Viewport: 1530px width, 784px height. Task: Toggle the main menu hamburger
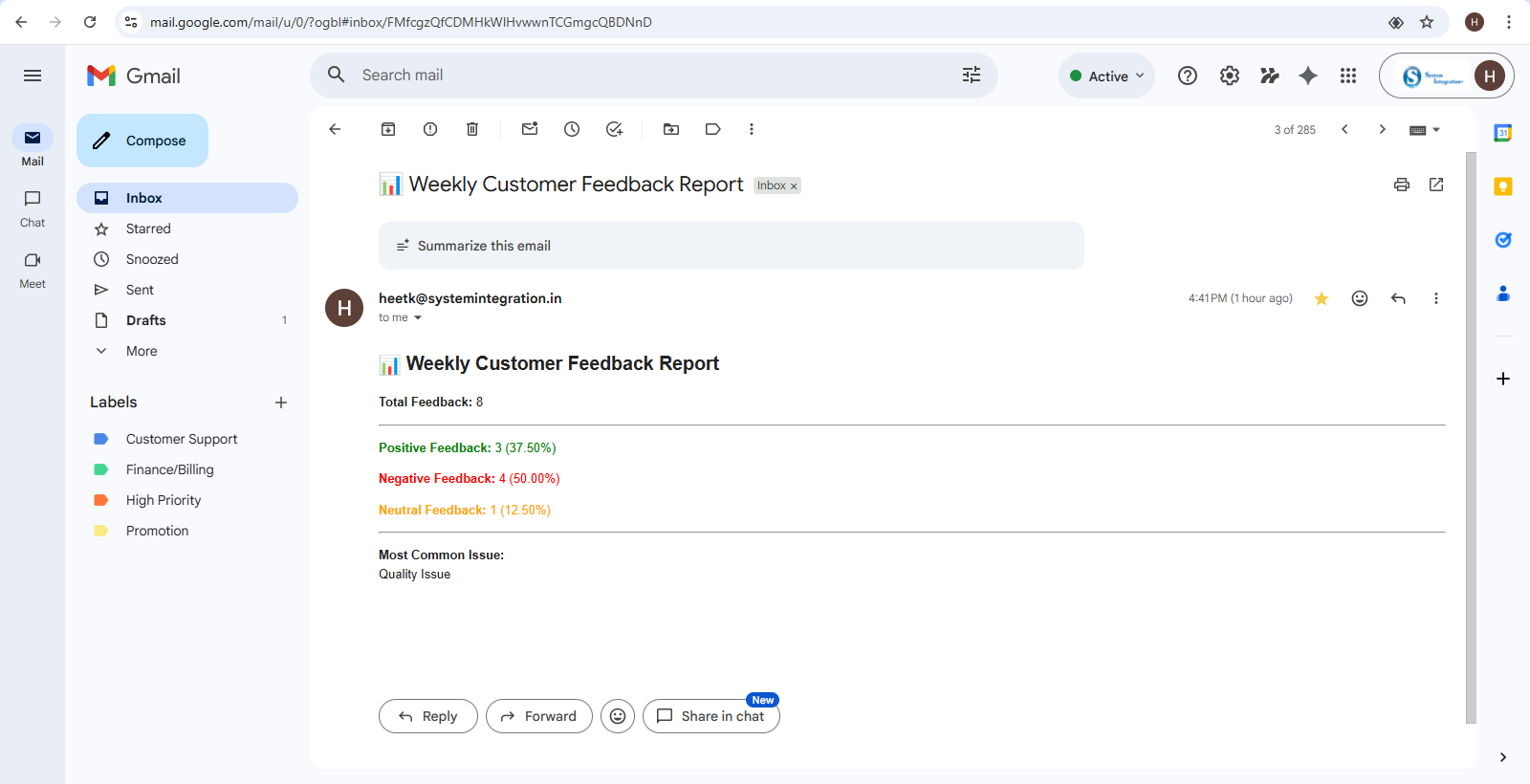pyautogui.click(x=33, y=76)
